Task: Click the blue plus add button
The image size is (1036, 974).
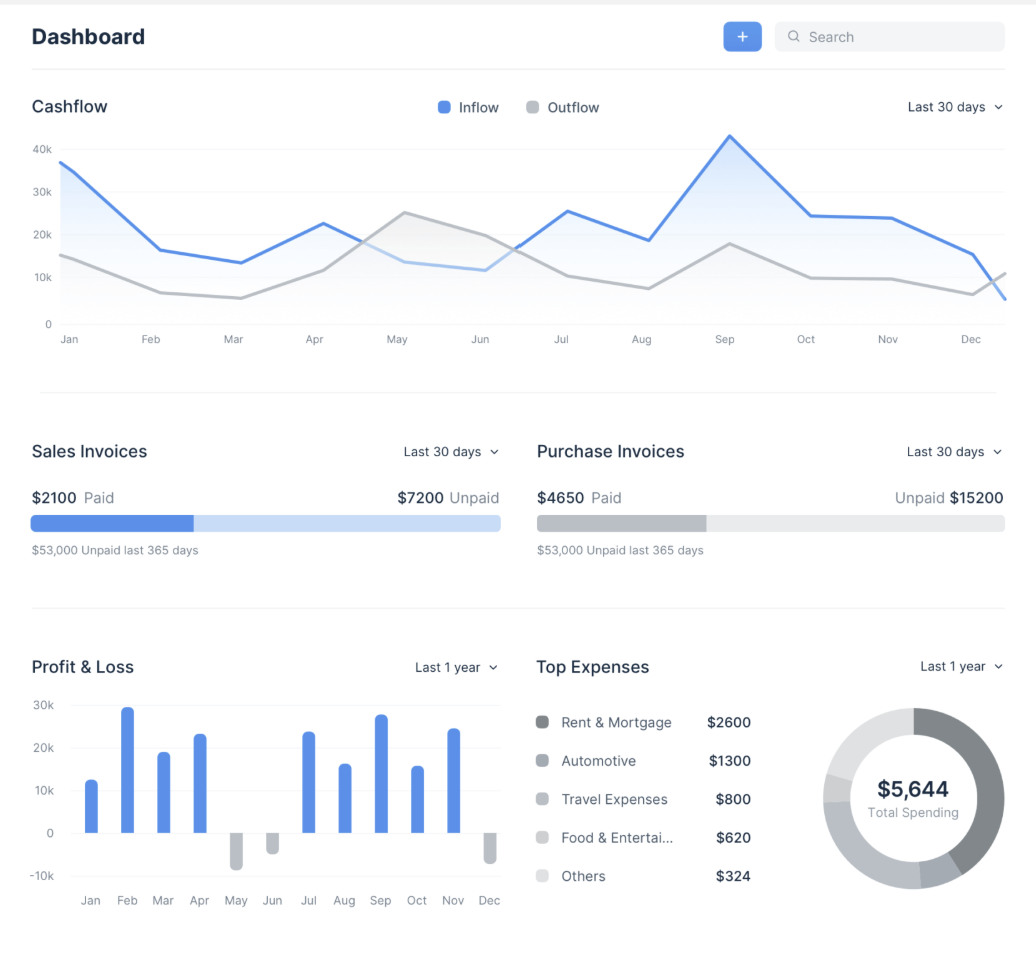Action: [742, 37]
